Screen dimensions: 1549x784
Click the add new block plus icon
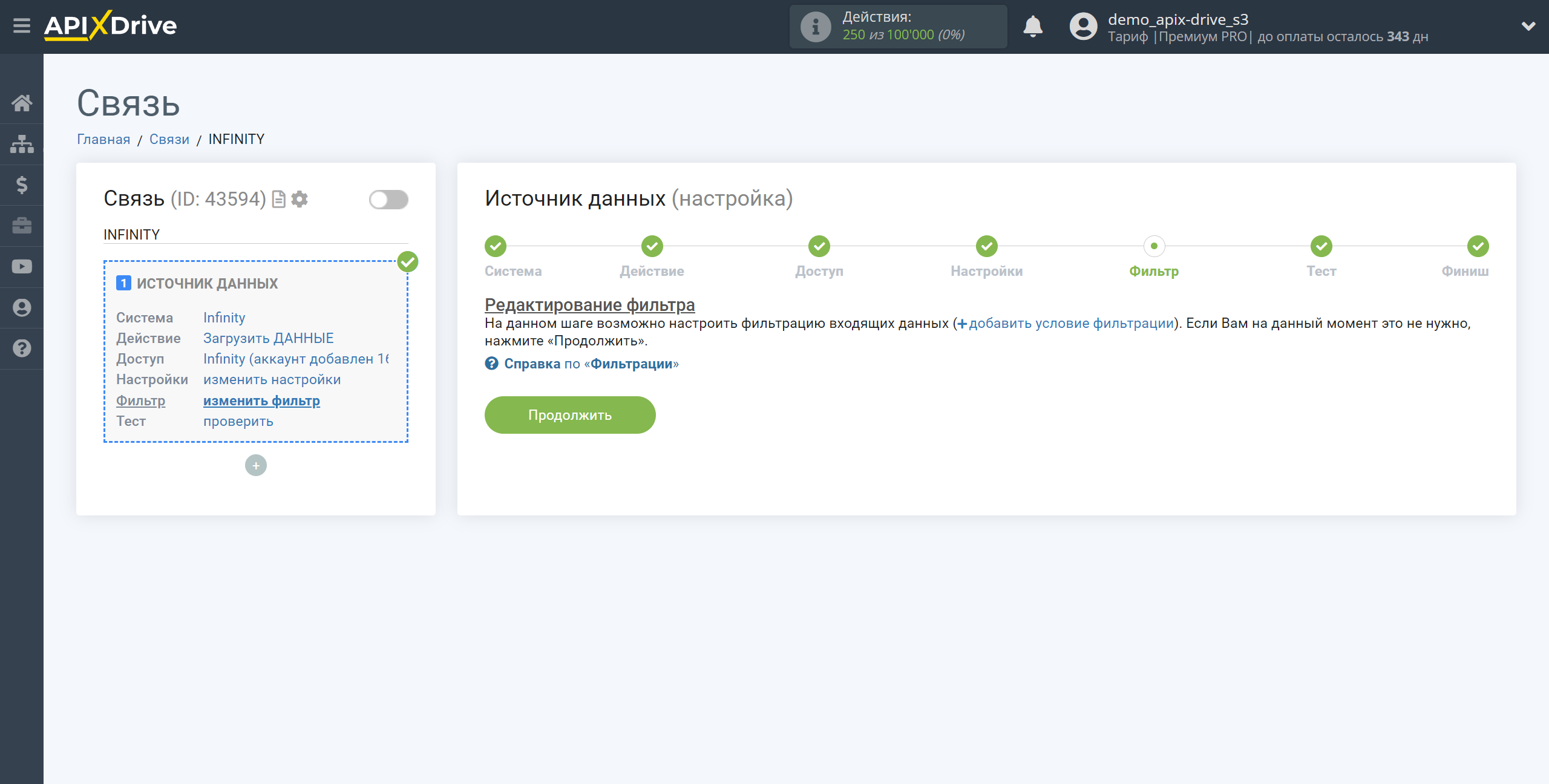(256, 465)
